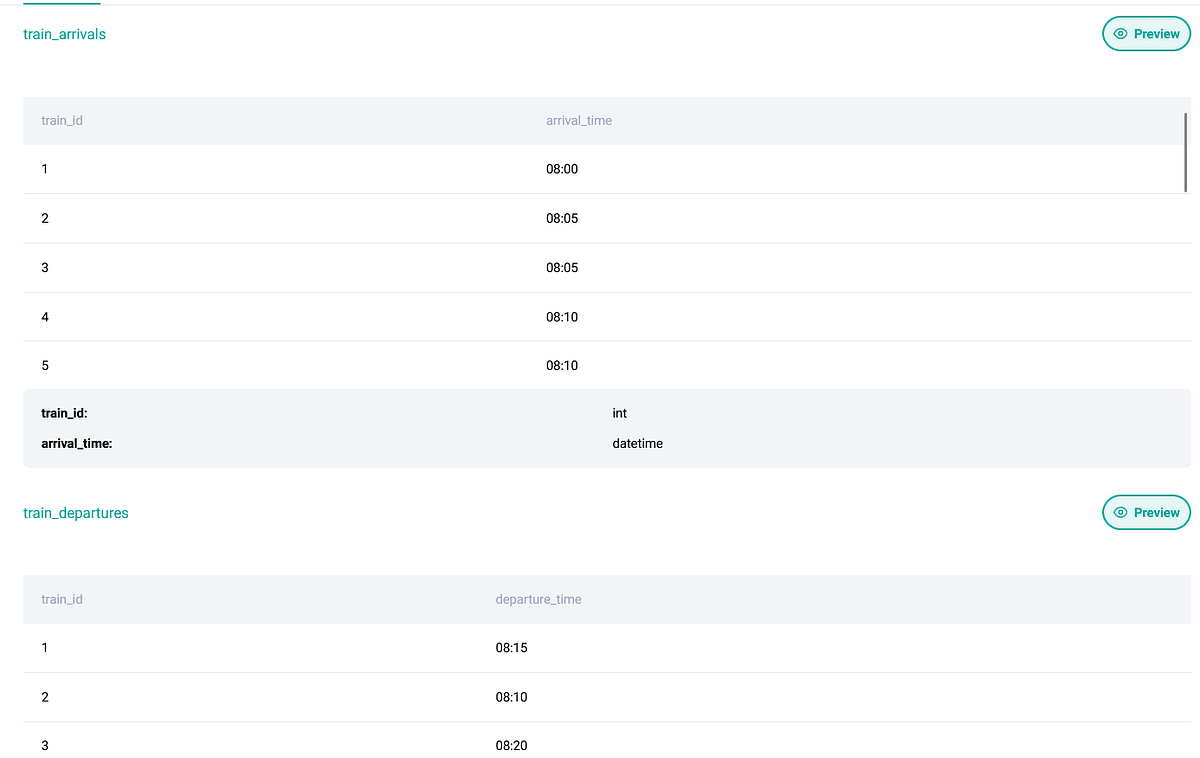Click the 'datetime' data type value

tap(638, 443)
